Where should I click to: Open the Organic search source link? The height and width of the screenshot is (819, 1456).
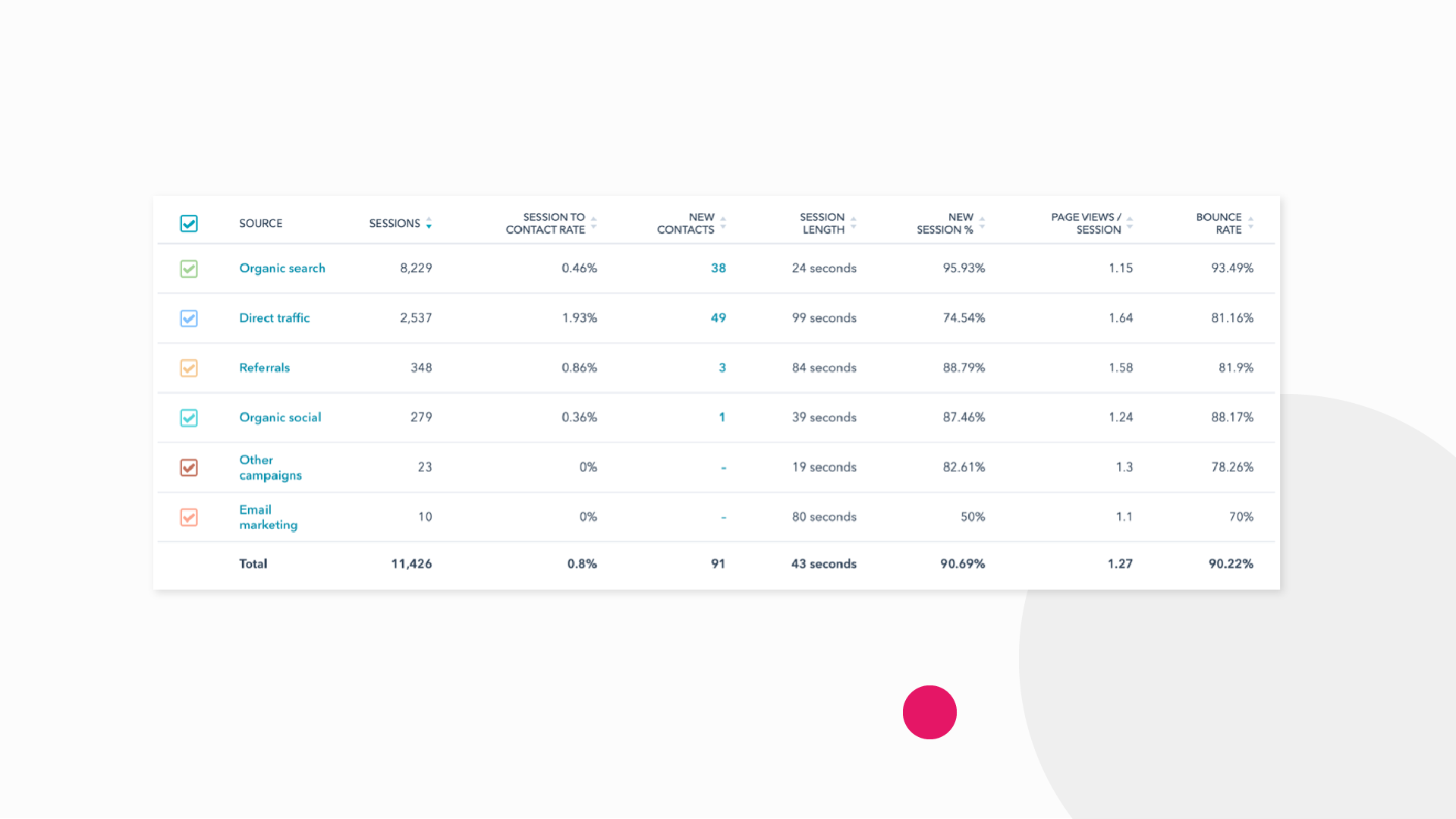282,268
